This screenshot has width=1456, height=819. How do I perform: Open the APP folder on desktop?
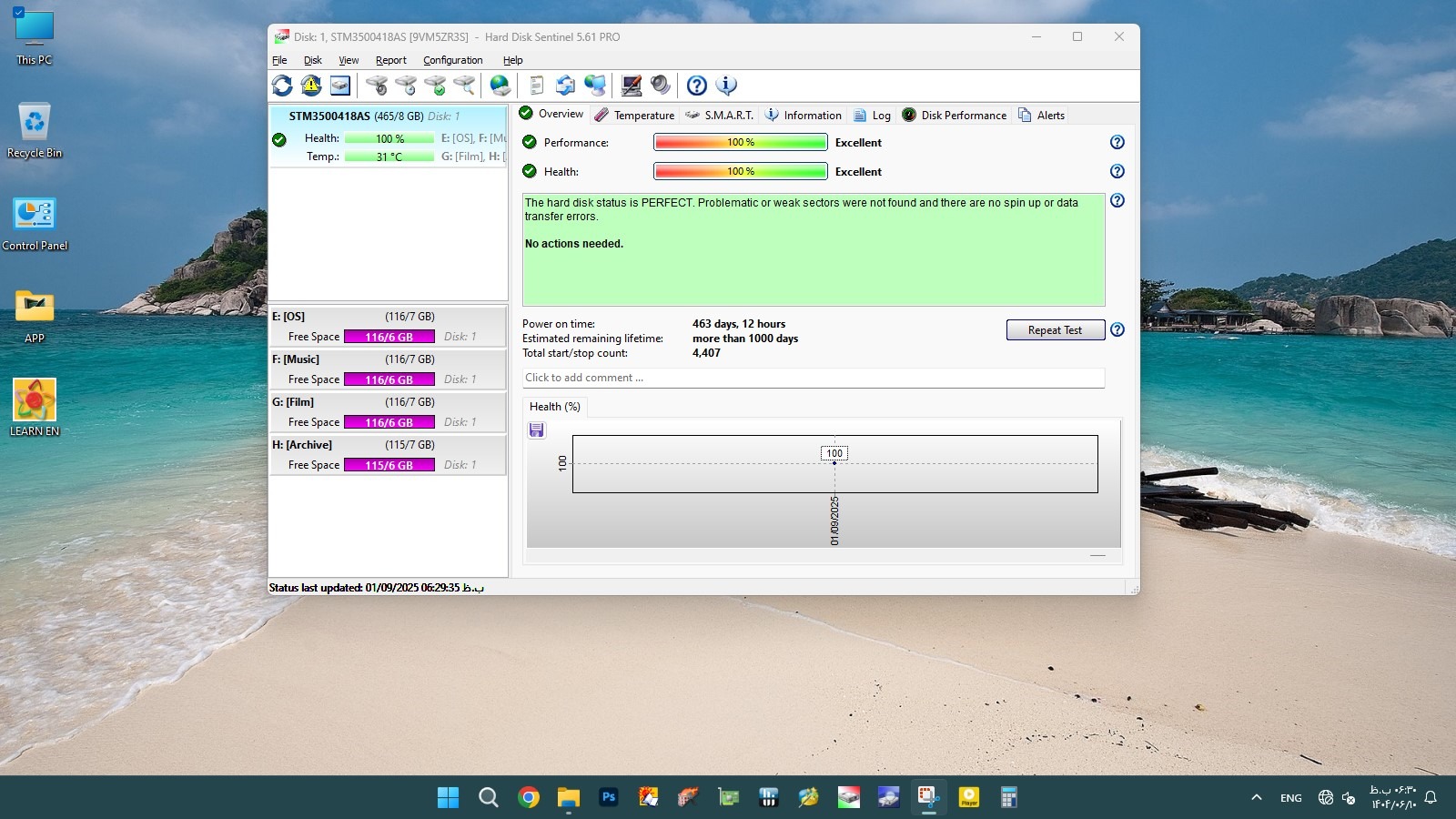pos(35,316)
